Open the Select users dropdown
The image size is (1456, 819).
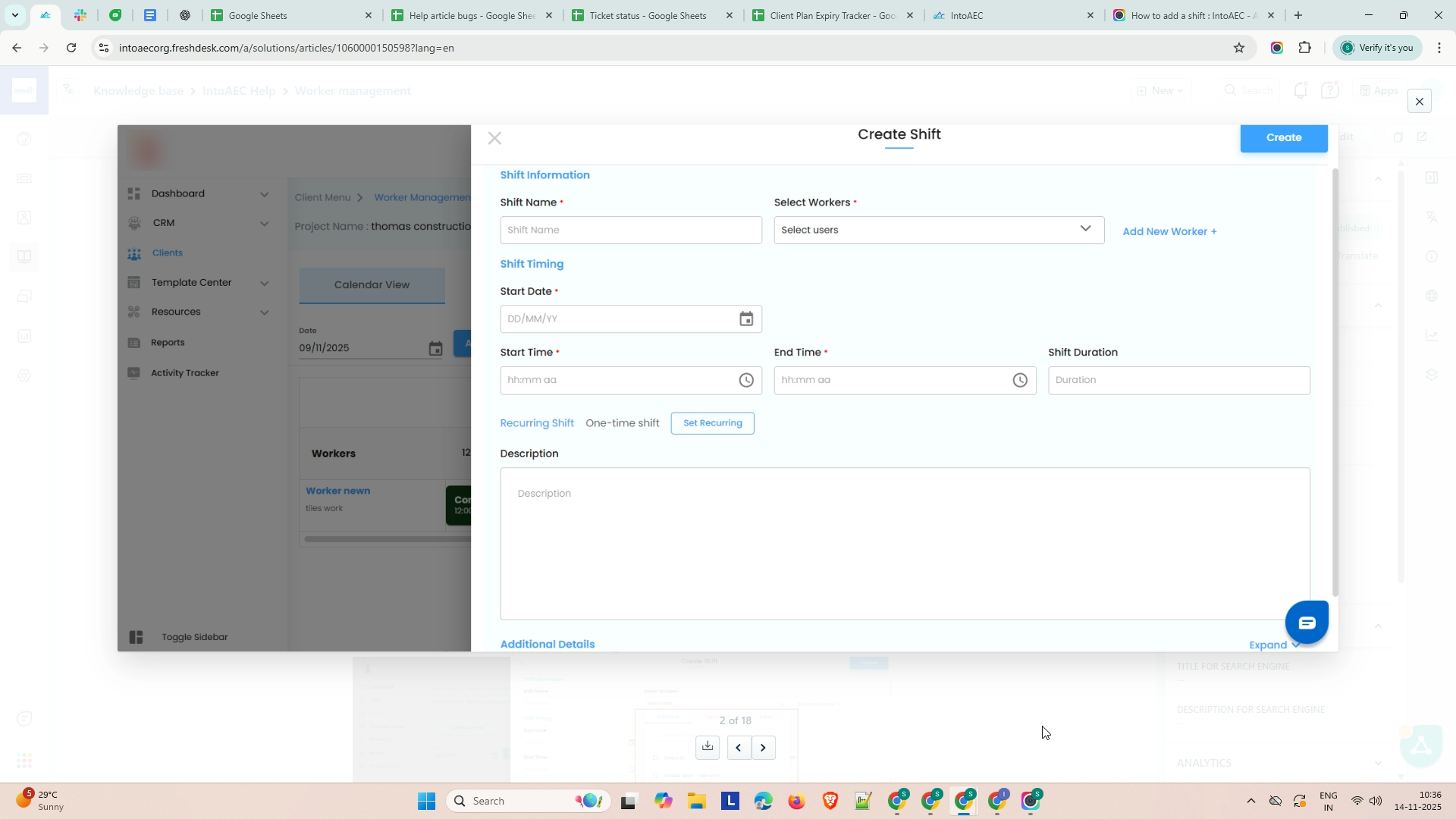coord(938,230)
